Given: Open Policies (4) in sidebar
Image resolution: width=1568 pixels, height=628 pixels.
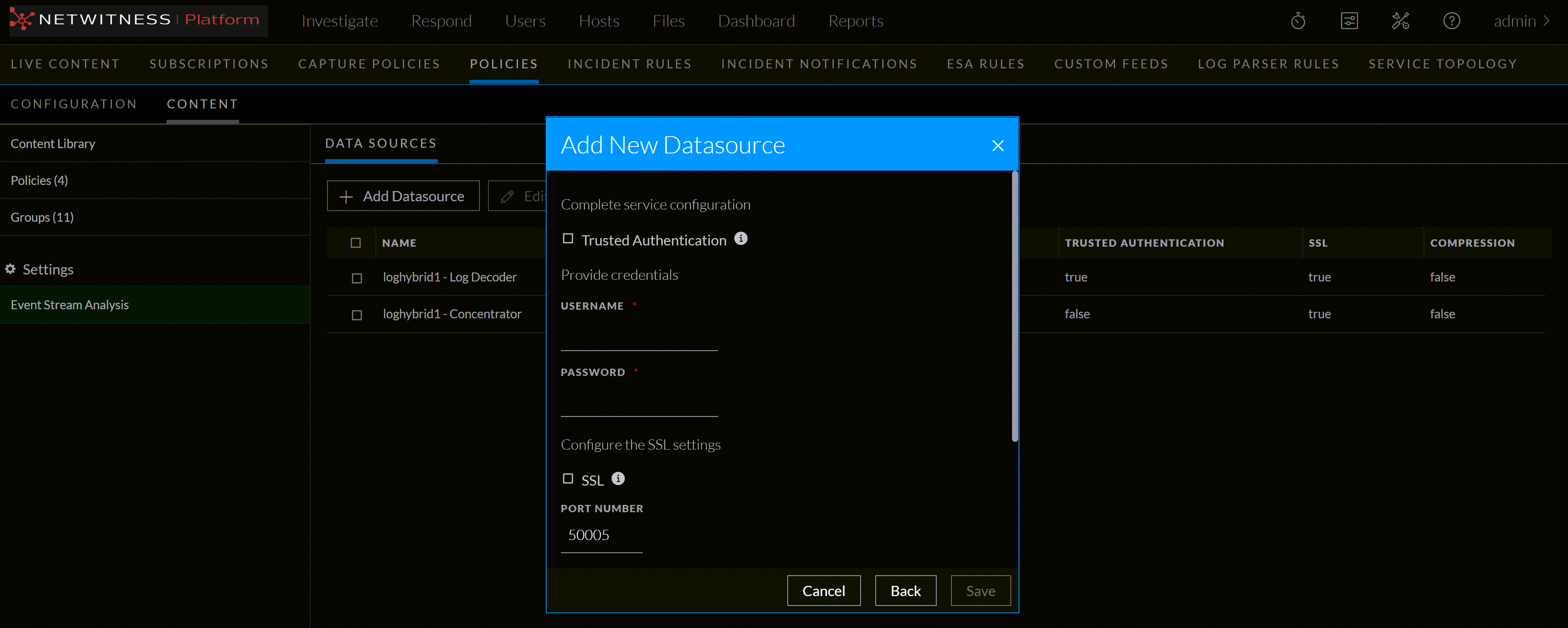Looking at the screenshot, I should pyautogui.click(x=39, y=180).
